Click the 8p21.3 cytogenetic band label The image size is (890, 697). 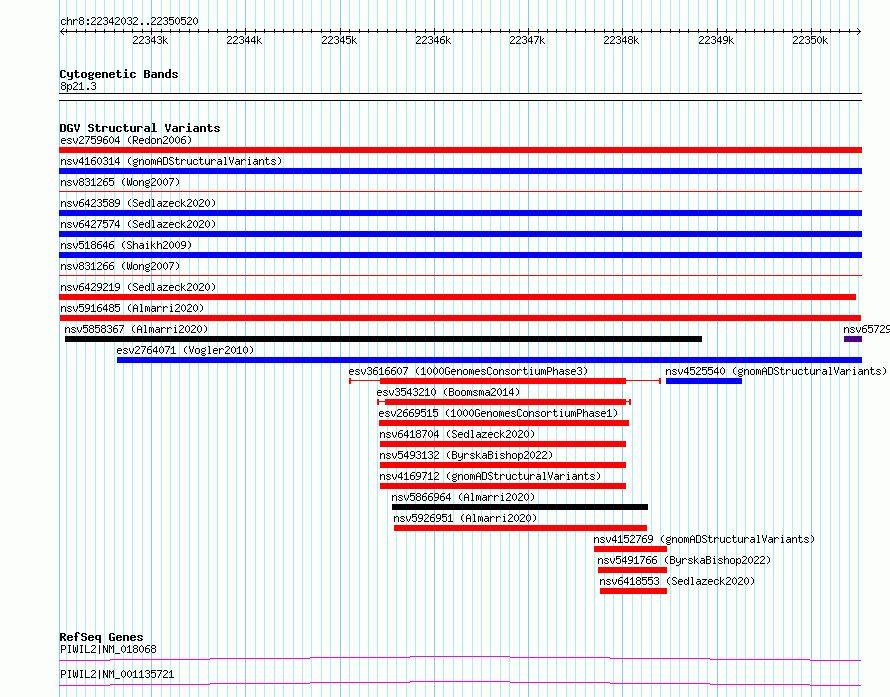click(x=78, y=86)
